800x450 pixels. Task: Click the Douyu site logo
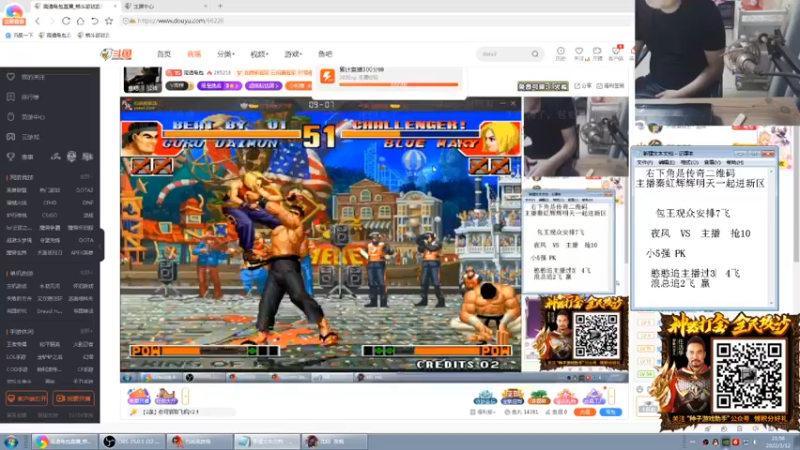point(117,54)
